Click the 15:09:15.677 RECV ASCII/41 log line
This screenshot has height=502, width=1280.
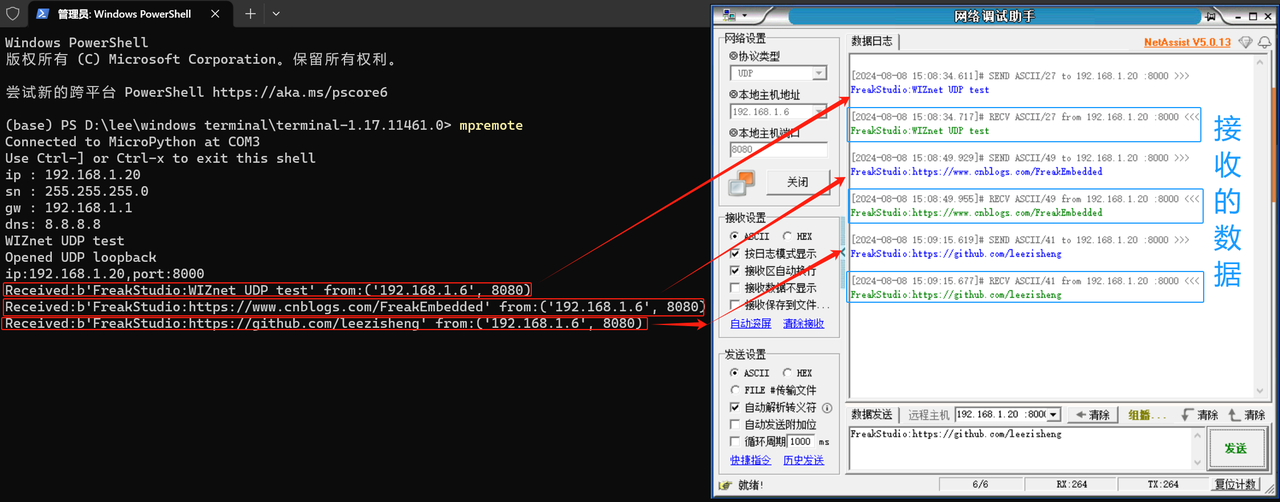[x=1025, y=281]
